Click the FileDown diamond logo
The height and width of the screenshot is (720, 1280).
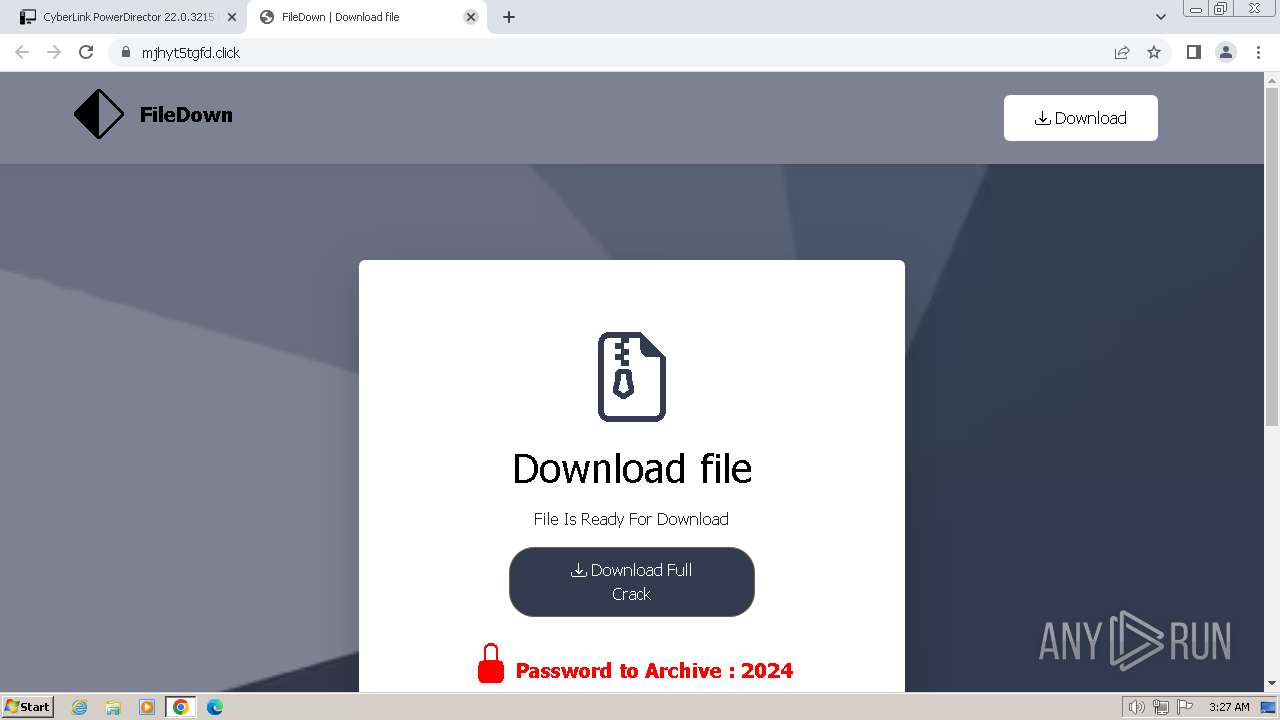coord(99,114)
